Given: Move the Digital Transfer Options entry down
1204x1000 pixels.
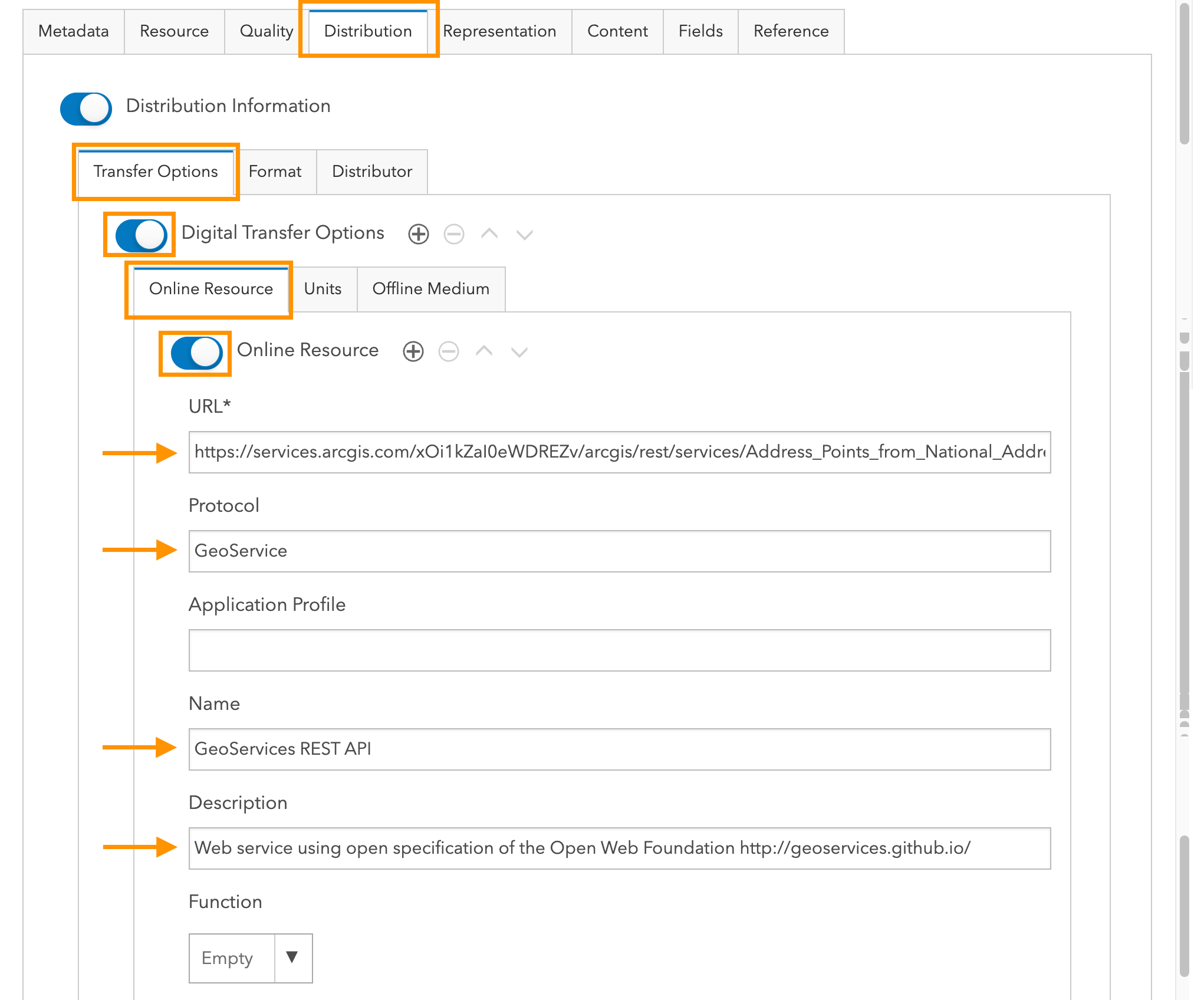Looking at the screenshot, I should [524, 234].
